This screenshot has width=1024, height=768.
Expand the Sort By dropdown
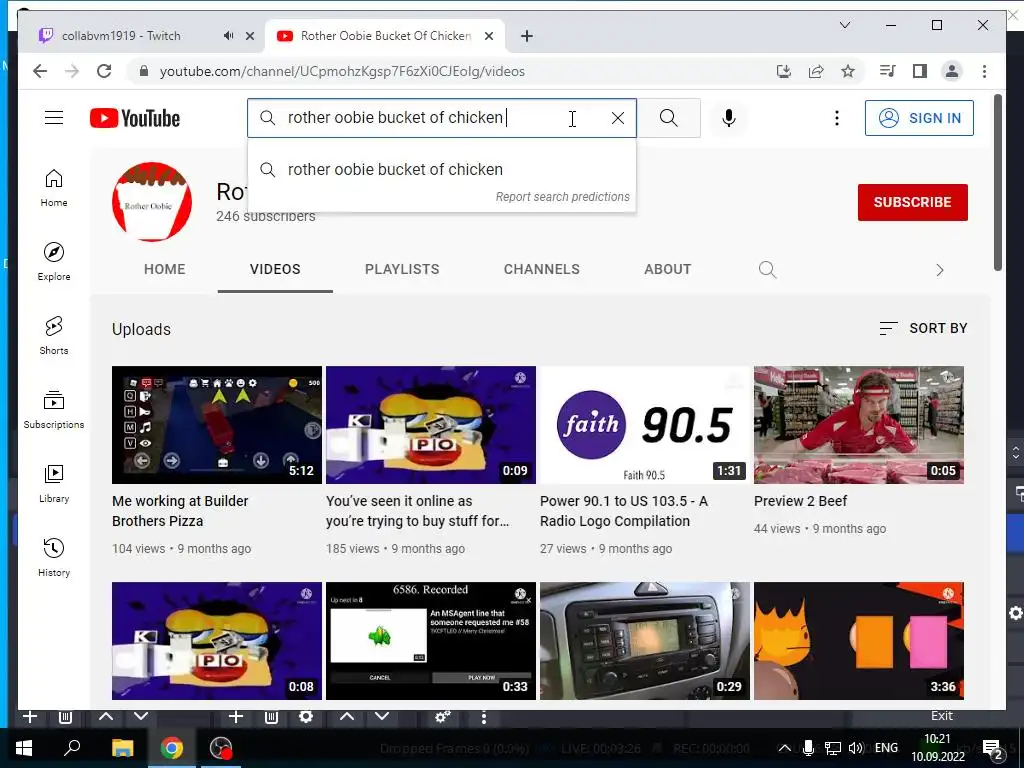click(923, 328)
